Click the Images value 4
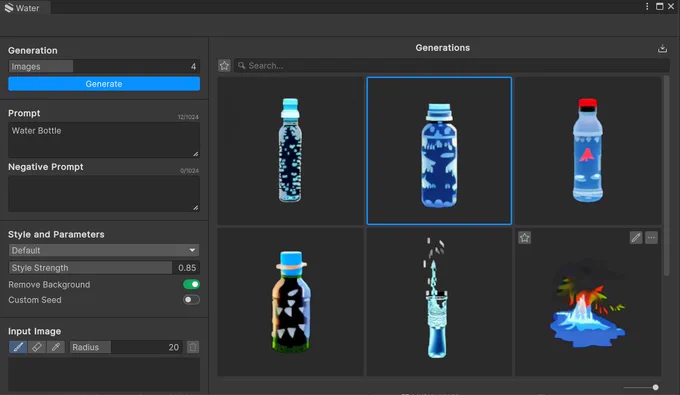This screenshot has width=680, height=395. click(193, 66)
